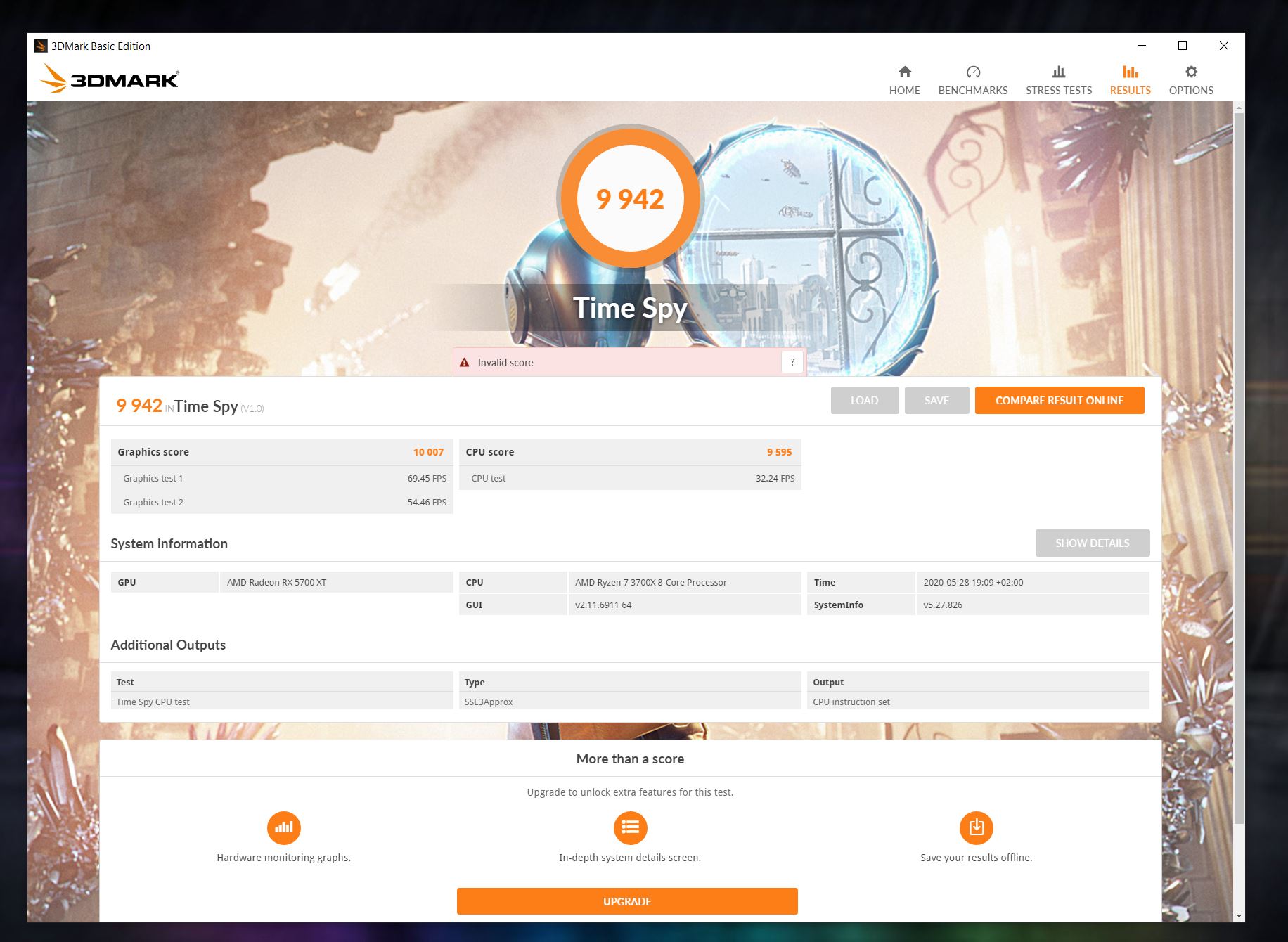Click the LOAD button

click(x=864, y=400)
